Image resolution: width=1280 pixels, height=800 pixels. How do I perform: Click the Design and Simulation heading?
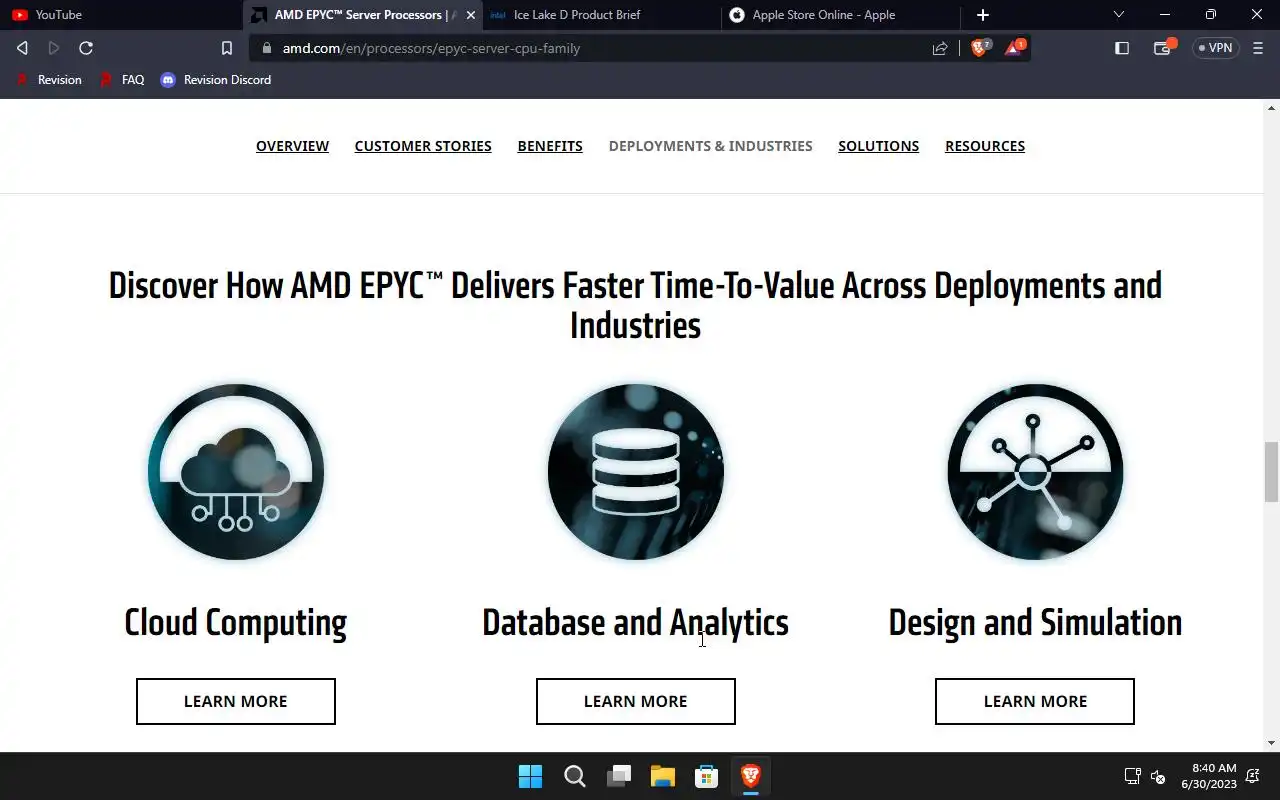point(1035,622)
